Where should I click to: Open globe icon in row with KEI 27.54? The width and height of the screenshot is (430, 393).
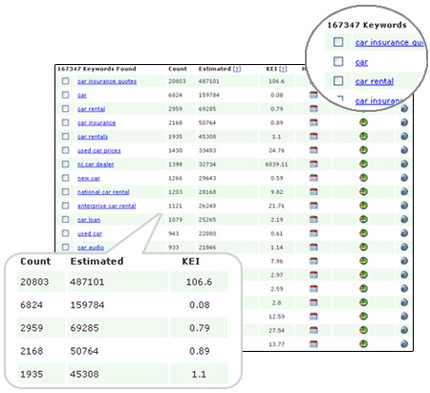[404, 330]
